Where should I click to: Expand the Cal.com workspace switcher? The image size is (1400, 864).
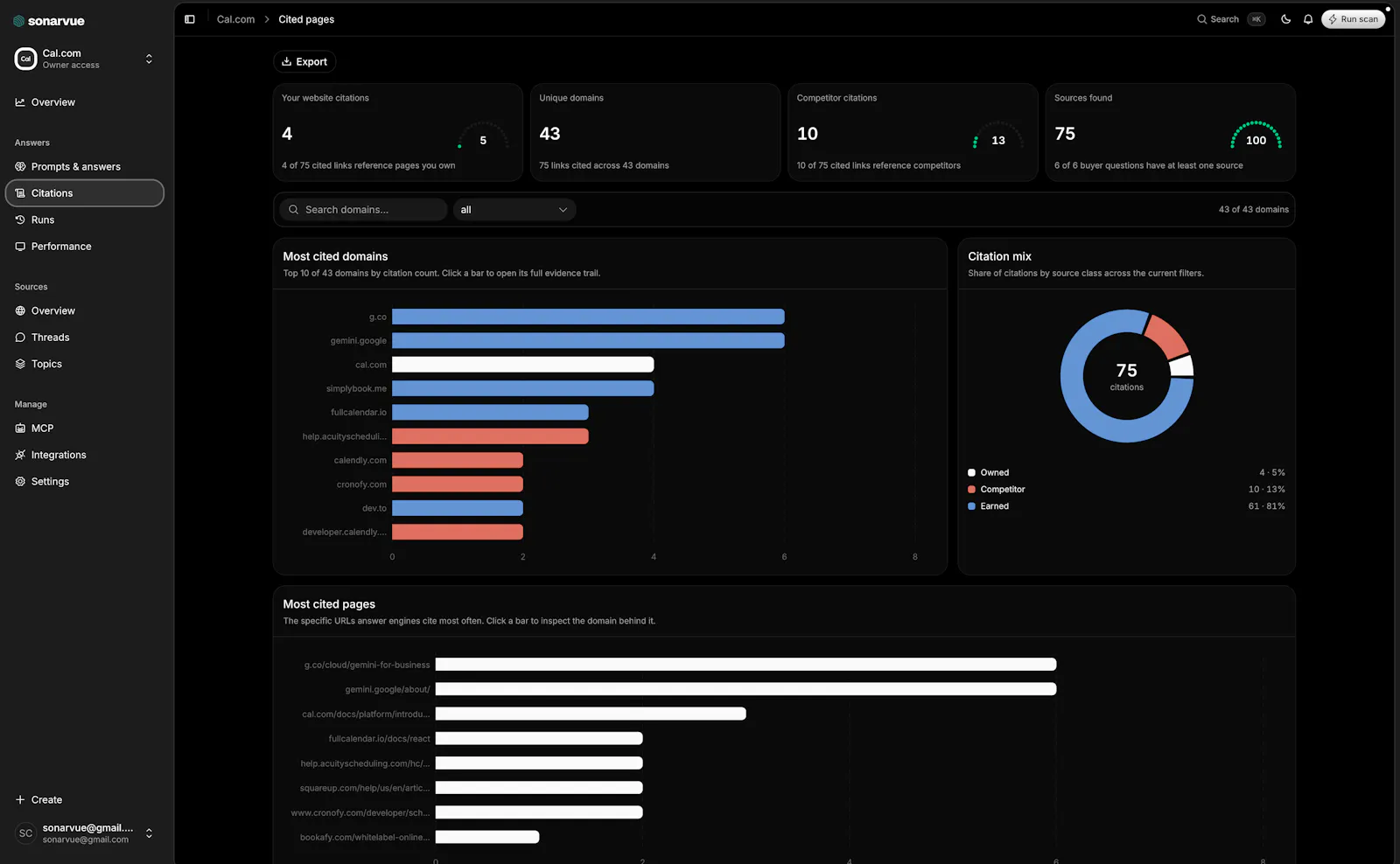tap(149, 59)
